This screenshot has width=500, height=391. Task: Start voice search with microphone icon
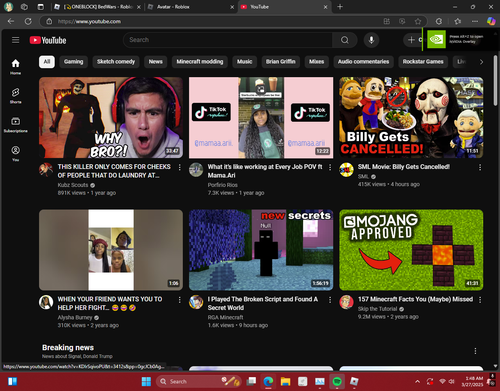371,40
